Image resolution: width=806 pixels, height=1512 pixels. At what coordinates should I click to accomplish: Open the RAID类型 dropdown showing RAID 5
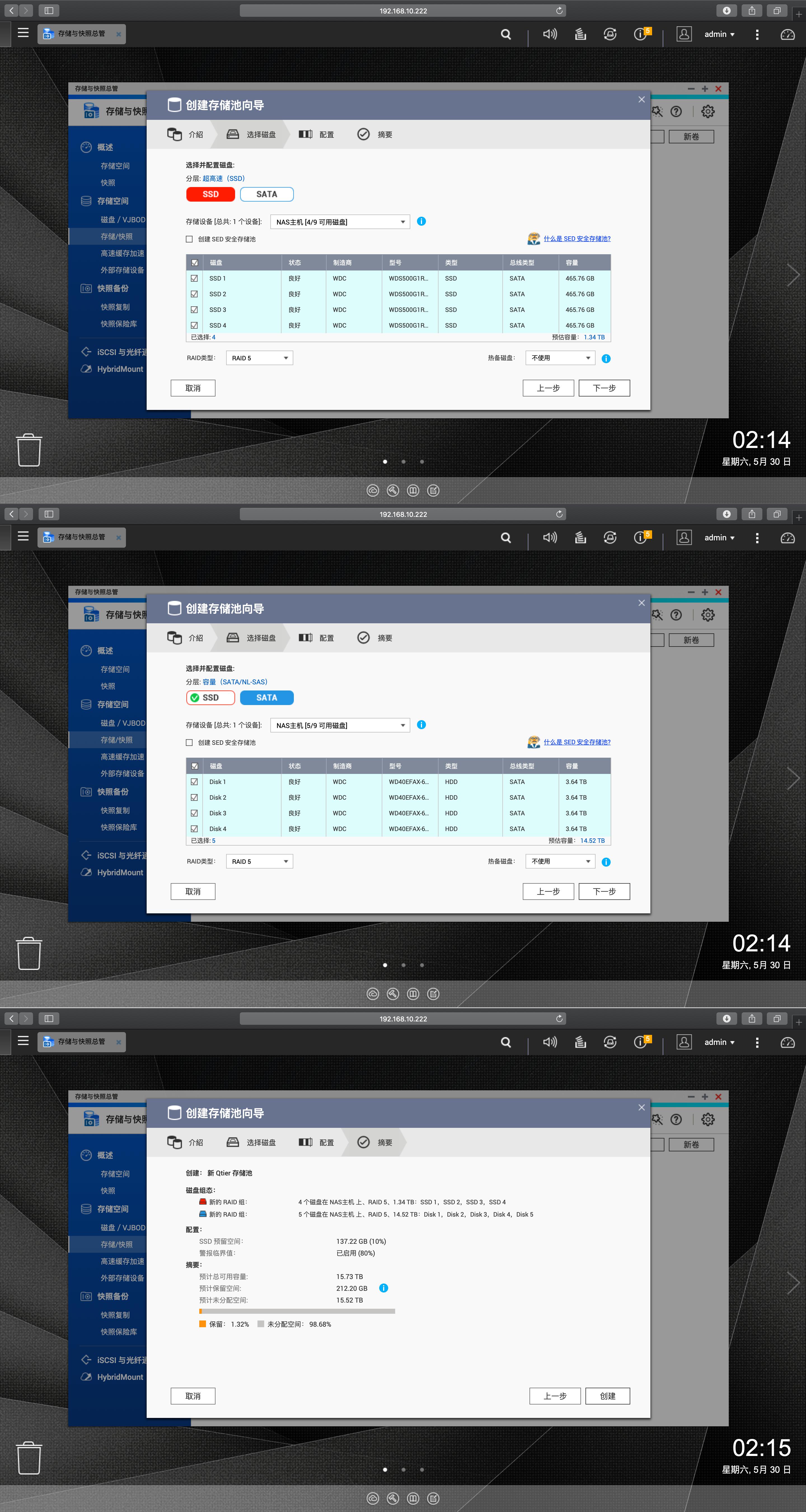tap(259, 358)
